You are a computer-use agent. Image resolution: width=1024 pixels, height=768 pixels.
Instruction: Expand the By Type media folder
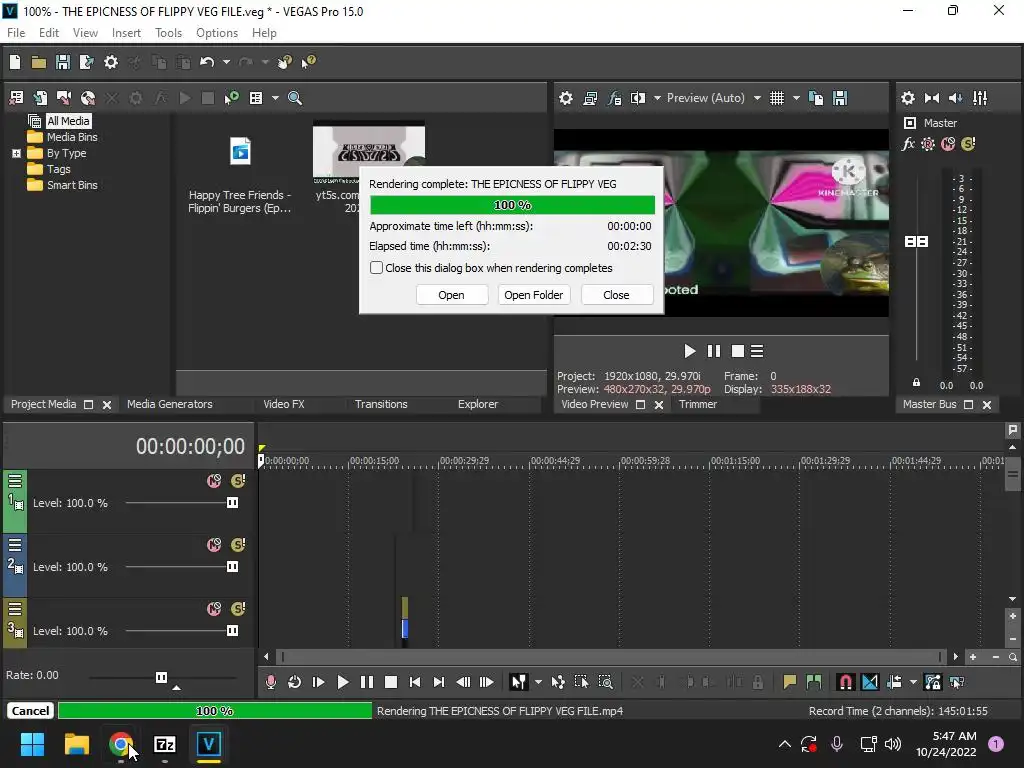(16, 153)
